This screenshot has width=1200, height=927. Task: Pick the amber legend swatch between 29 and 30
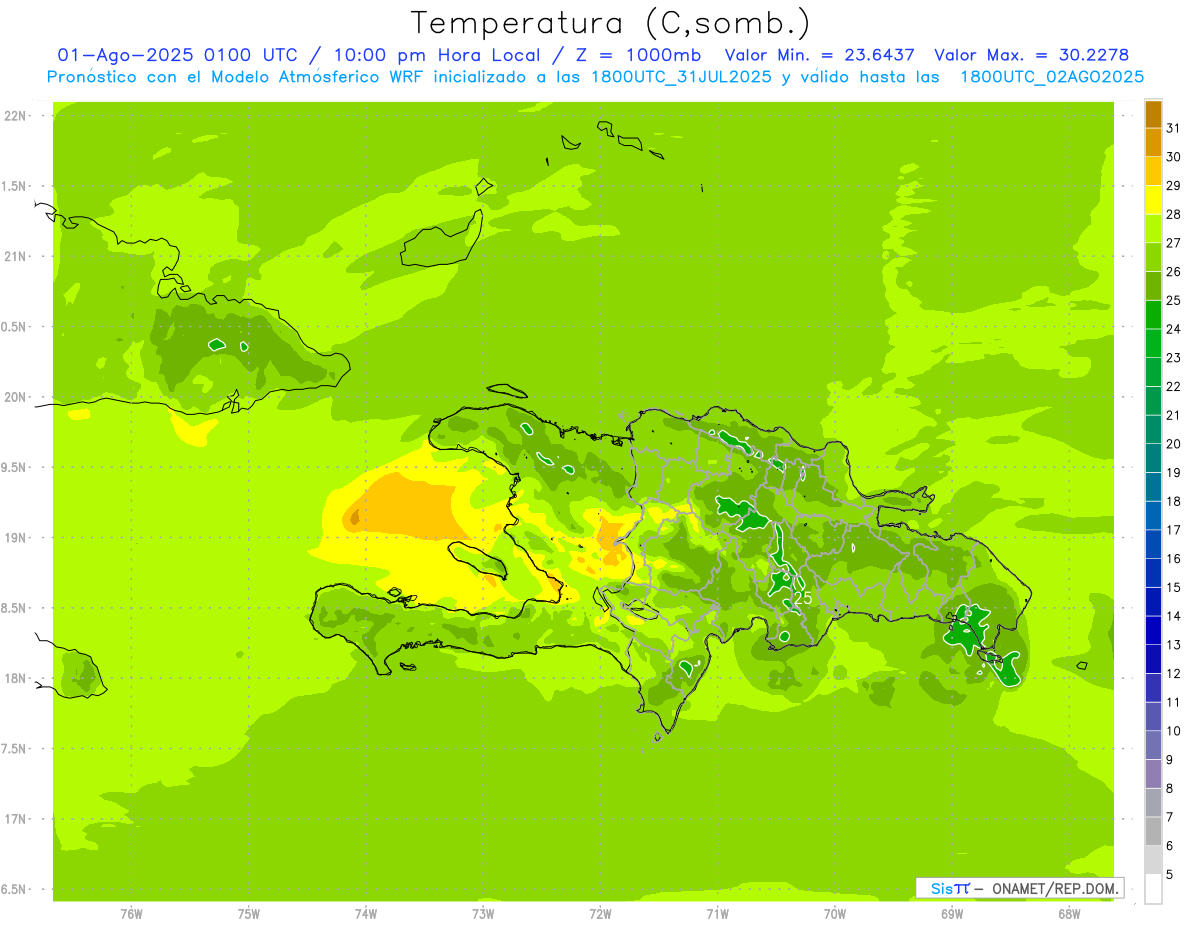[1153, 171]
